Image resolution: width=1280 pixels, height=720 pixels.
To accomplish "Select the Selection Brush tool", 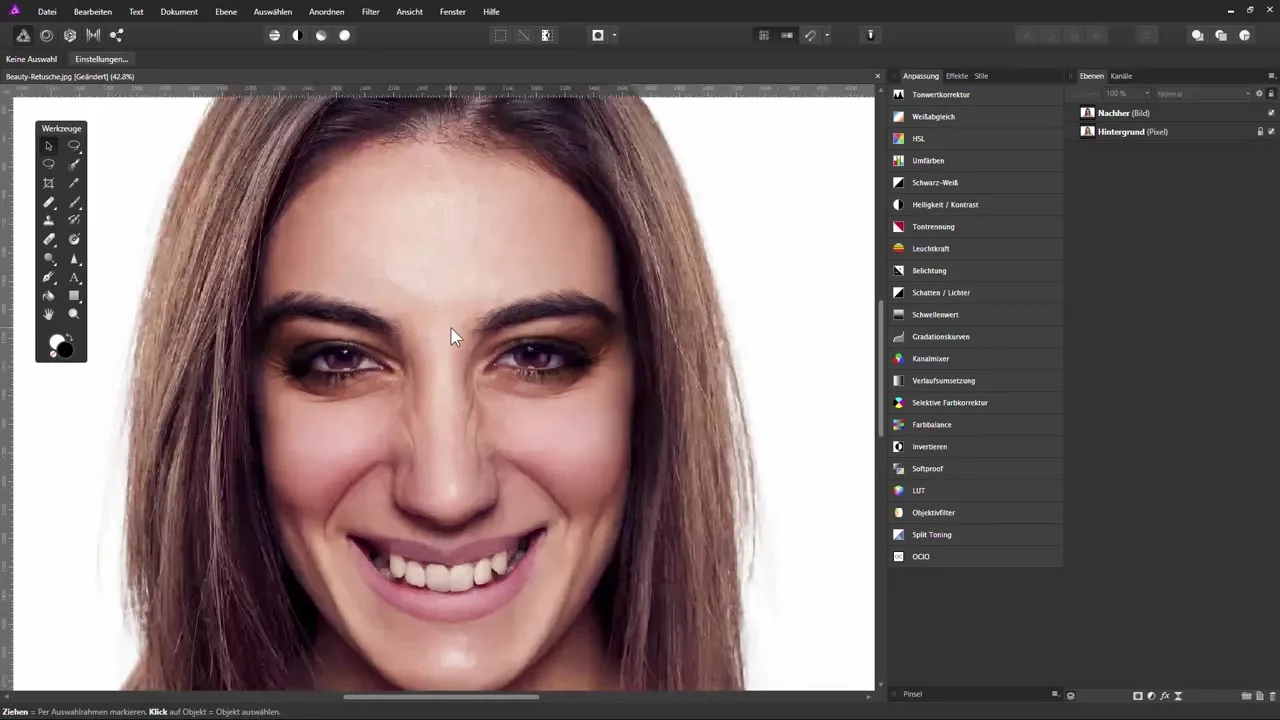I will tap(74, 165).
